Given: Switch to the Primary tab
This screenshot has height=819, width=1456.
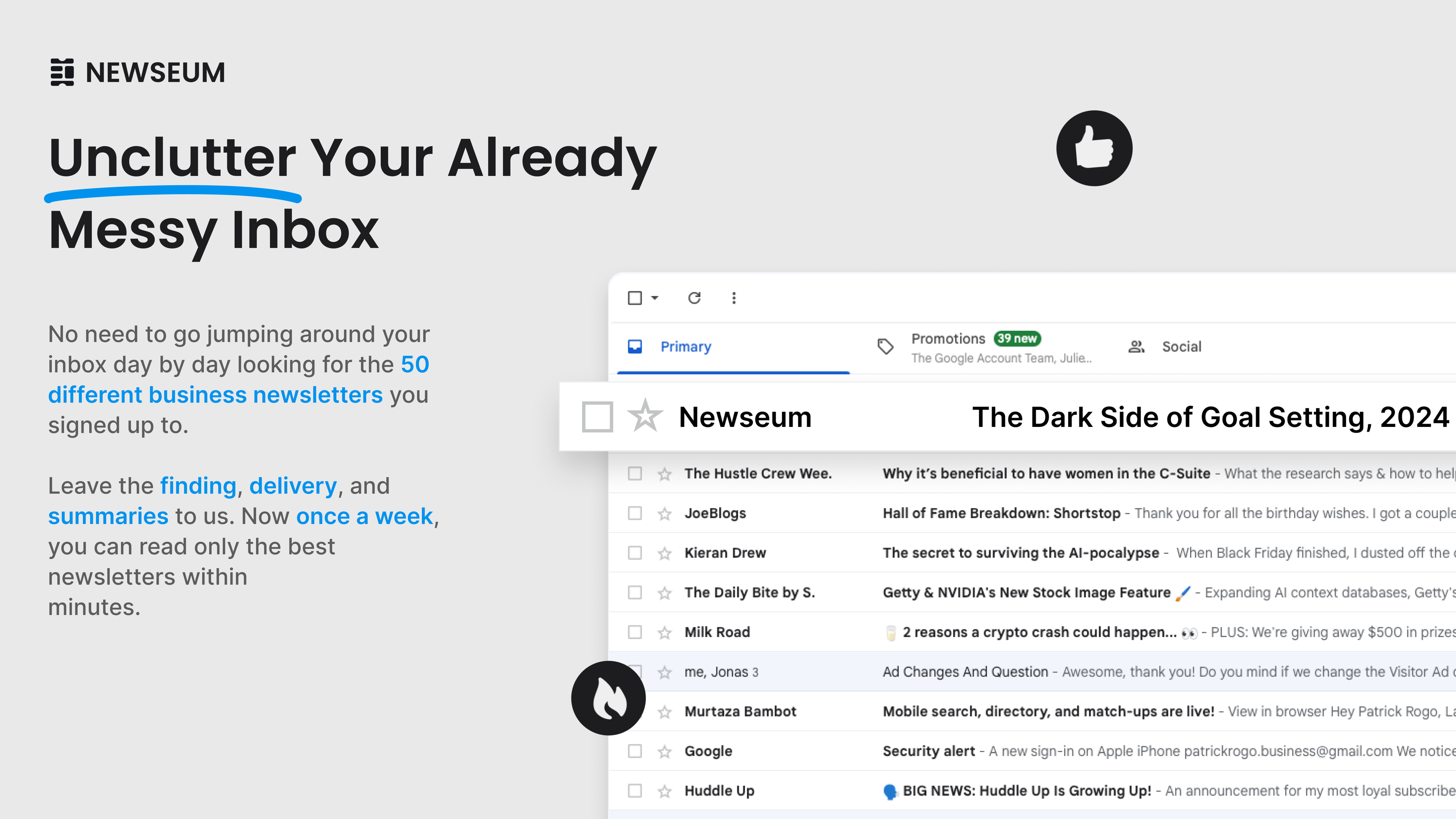Looking at the screenshot, I should click(733, 347).
